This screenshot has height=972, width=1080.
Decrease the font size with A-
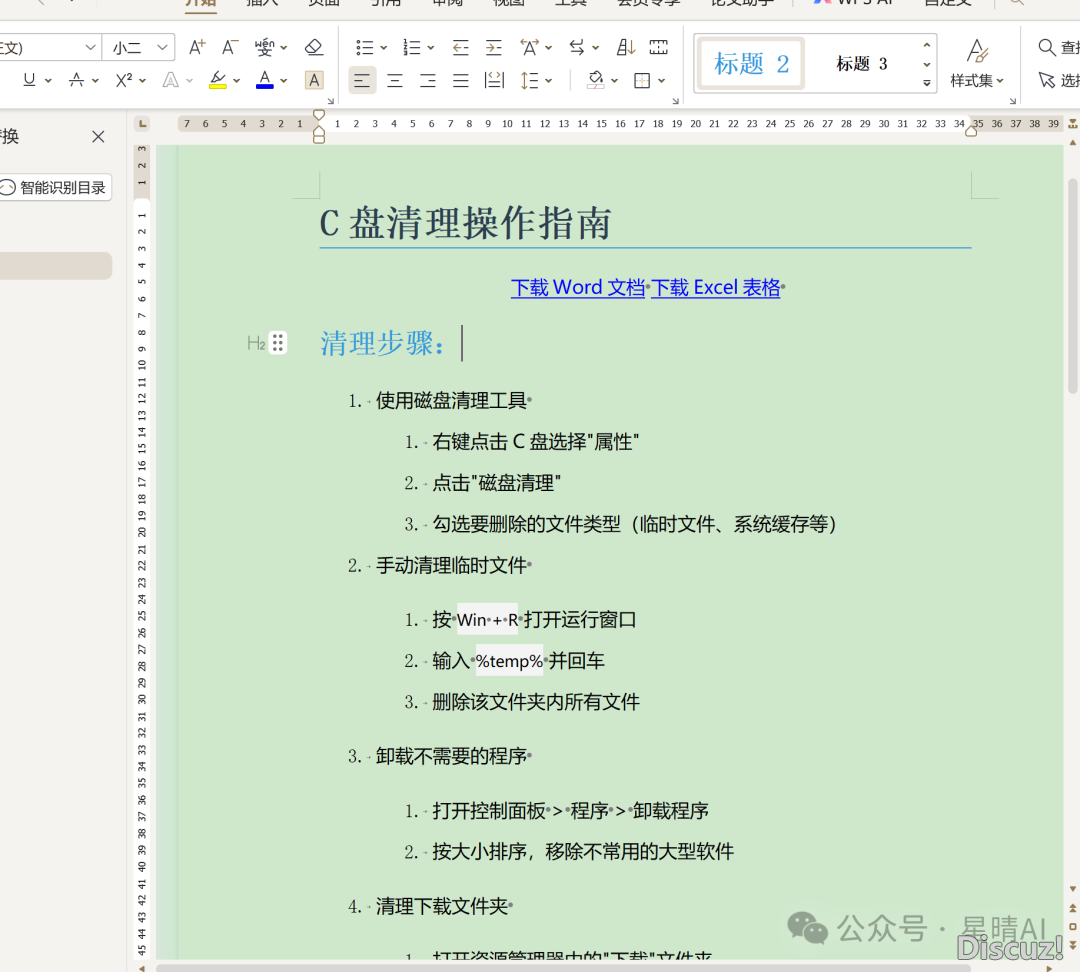click(229, 48)
